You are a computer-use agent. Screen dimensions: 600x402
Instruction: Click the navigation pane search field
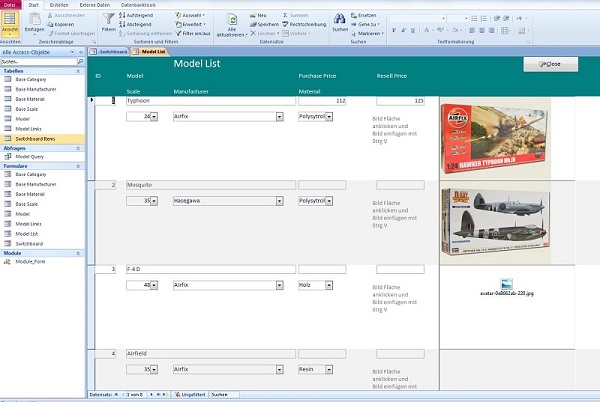pos(39,62)
